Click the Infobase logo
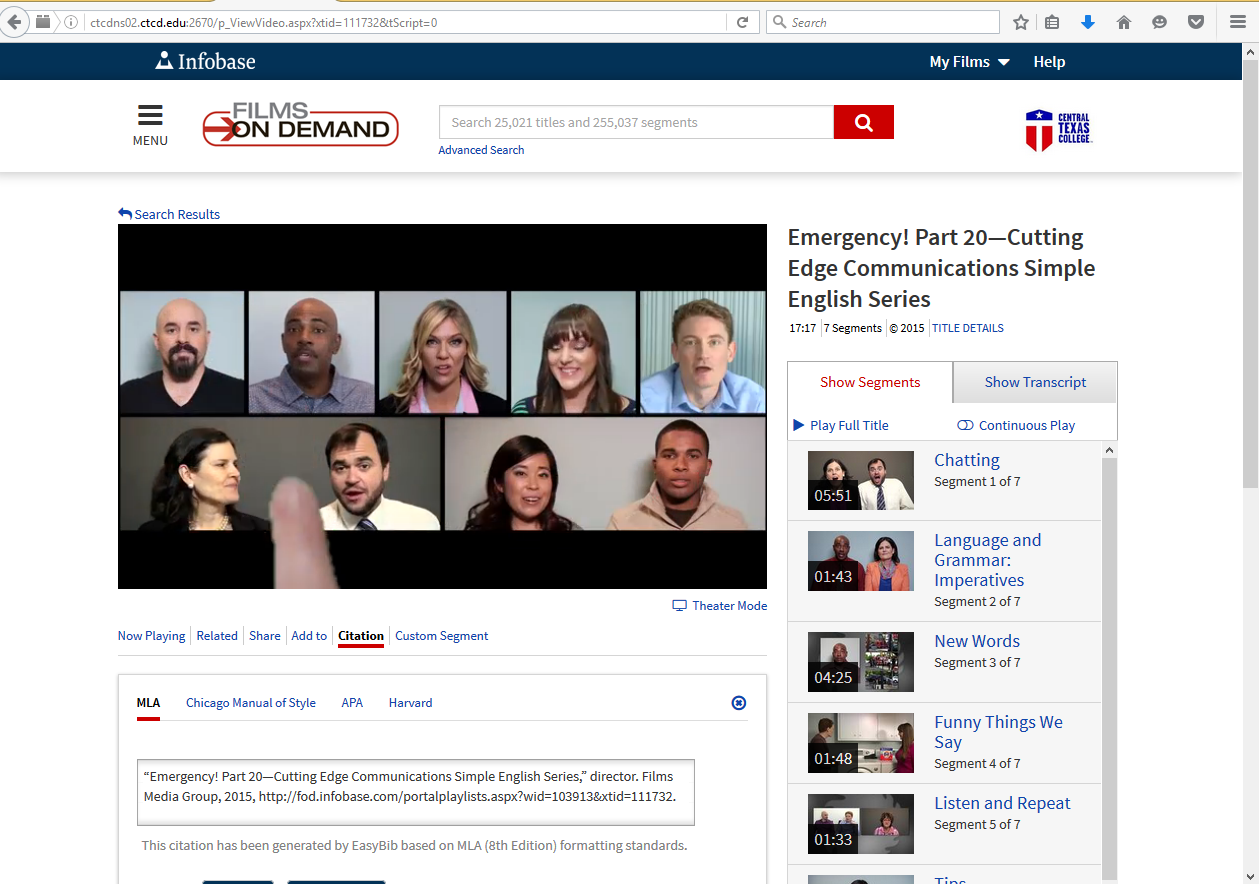Screen dimensions: 1259x884 pos(206,61)
